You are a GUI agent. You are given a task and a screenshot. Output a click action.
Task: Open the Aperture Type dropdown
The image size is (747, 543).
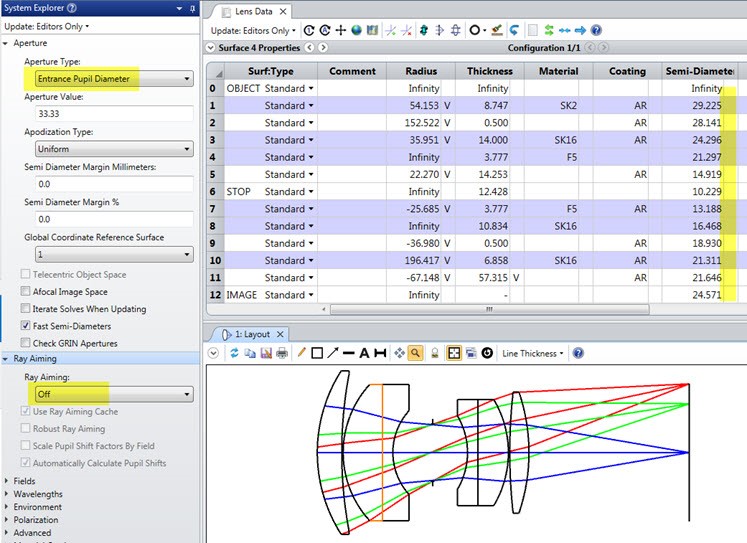pos(114,79)
